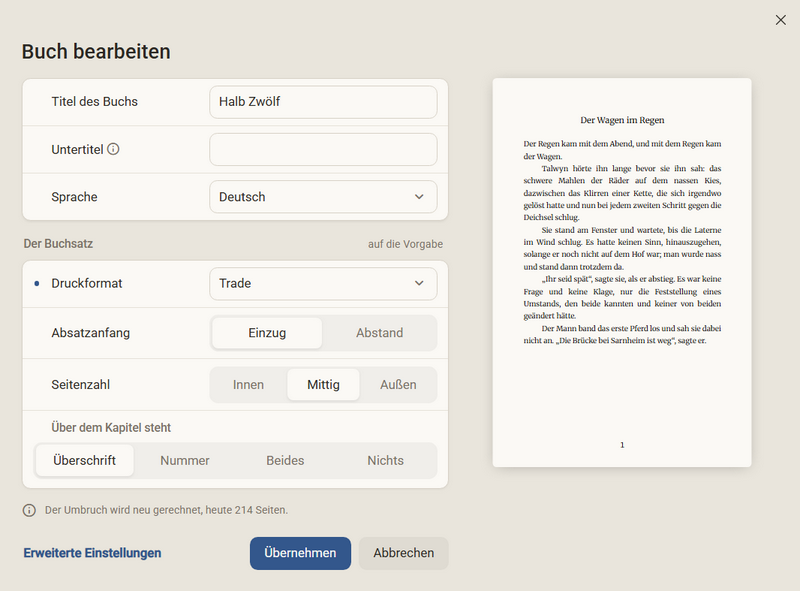Click the Sprache label
Image resolution: width=800 pixels, height=591 pixels.
click(74, 197)
